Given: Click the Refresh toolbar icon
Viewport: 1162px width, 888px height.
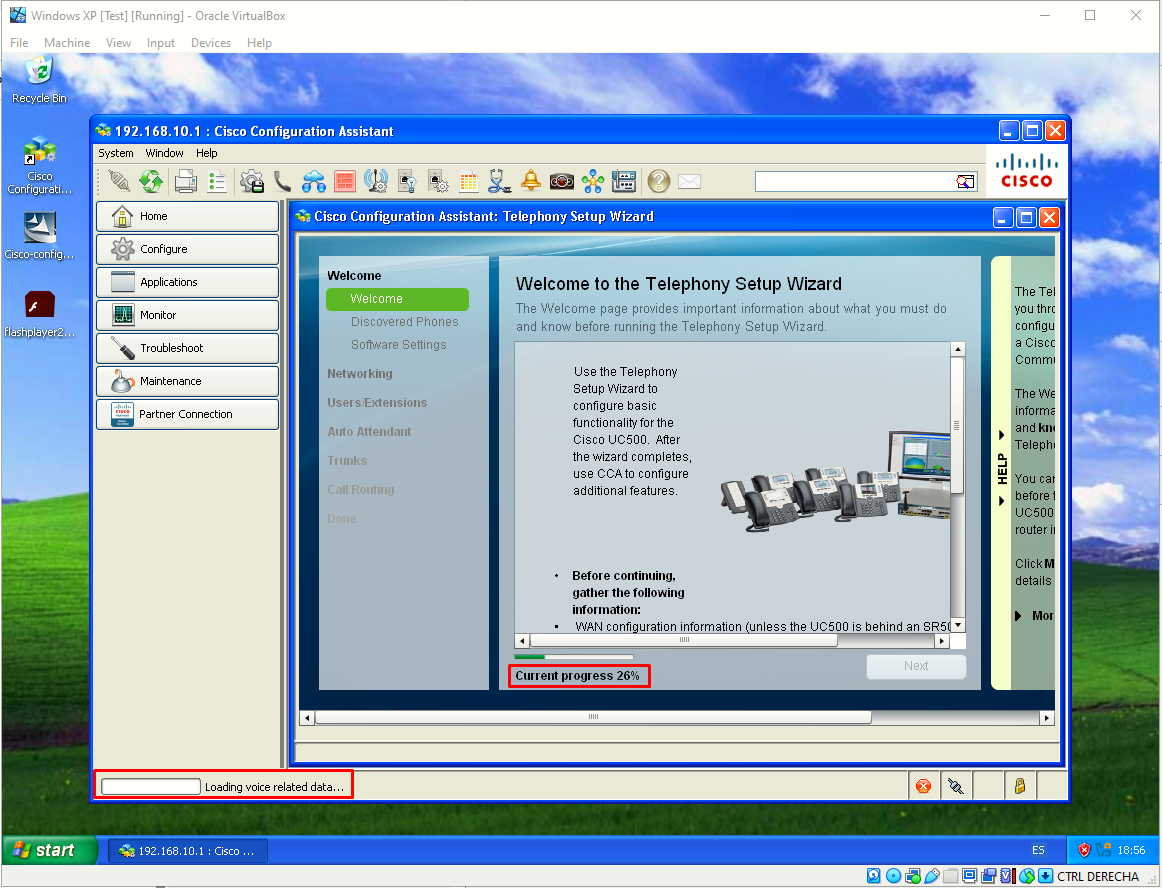Looking at the screenshot, I should pos(151,181).
